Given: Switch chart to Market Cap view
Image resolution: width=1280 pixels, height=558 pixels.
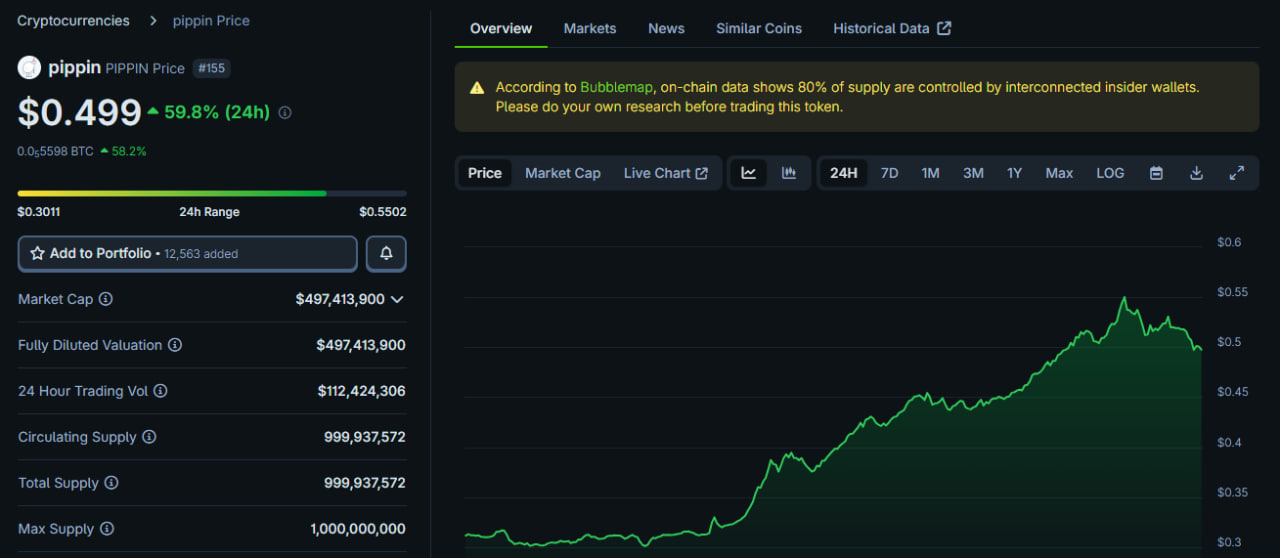Looking at the screenshot, I should tap(562, 173).
